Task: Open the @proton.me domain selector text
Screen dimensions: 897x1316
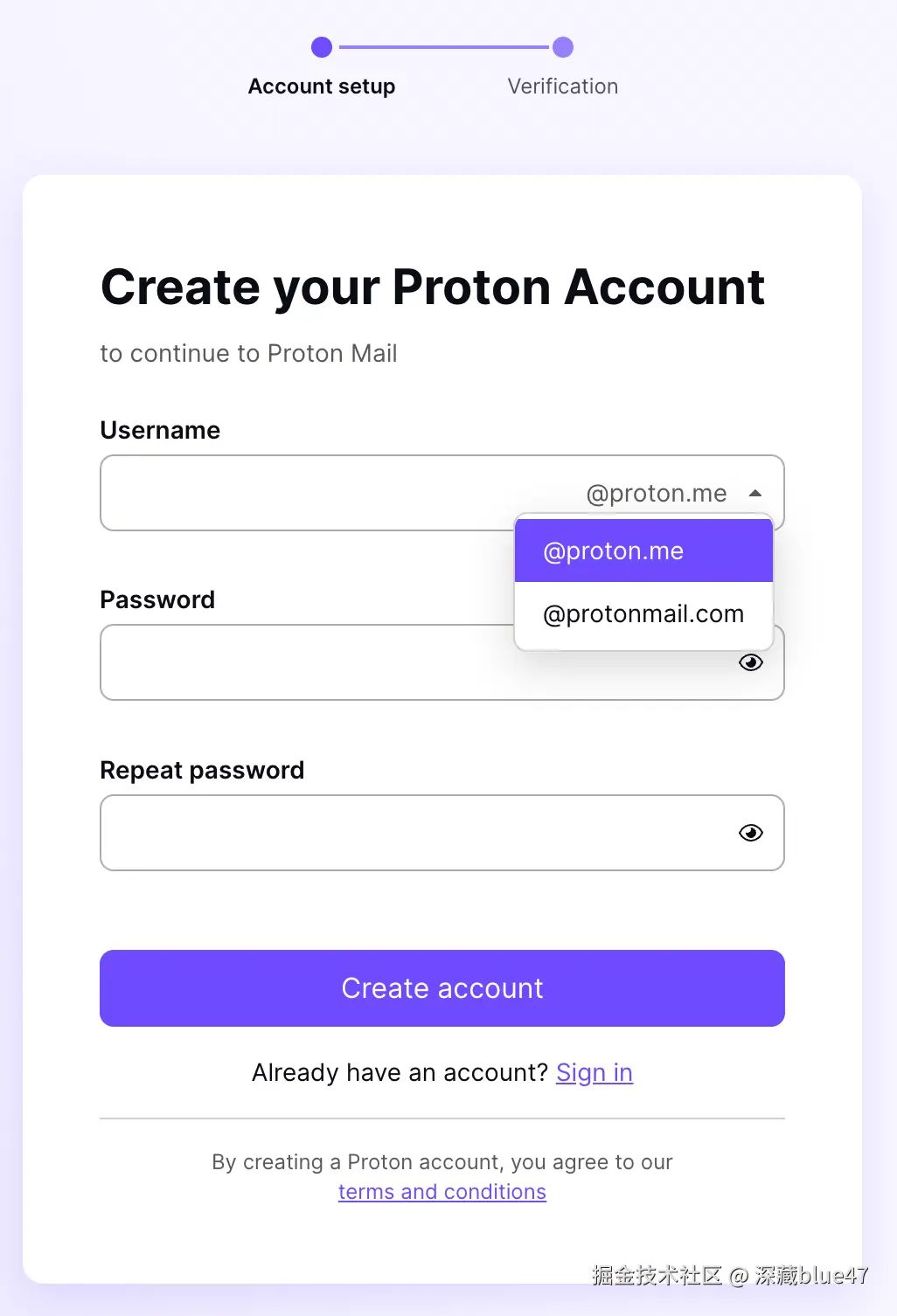Action: click(656, 494)
